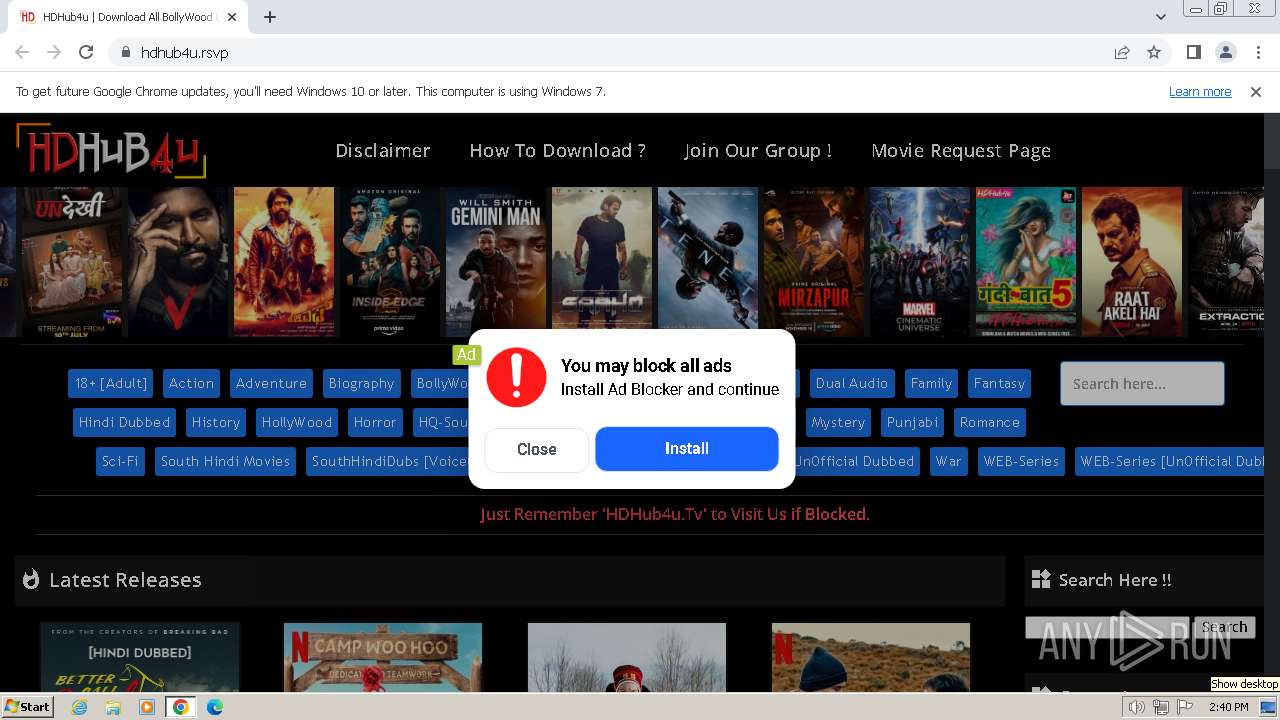This screenshot has width=1280, height=720.
Task: Select the WEB-Series category tag
Action: pyautogui.click(x=1020, y=461)
